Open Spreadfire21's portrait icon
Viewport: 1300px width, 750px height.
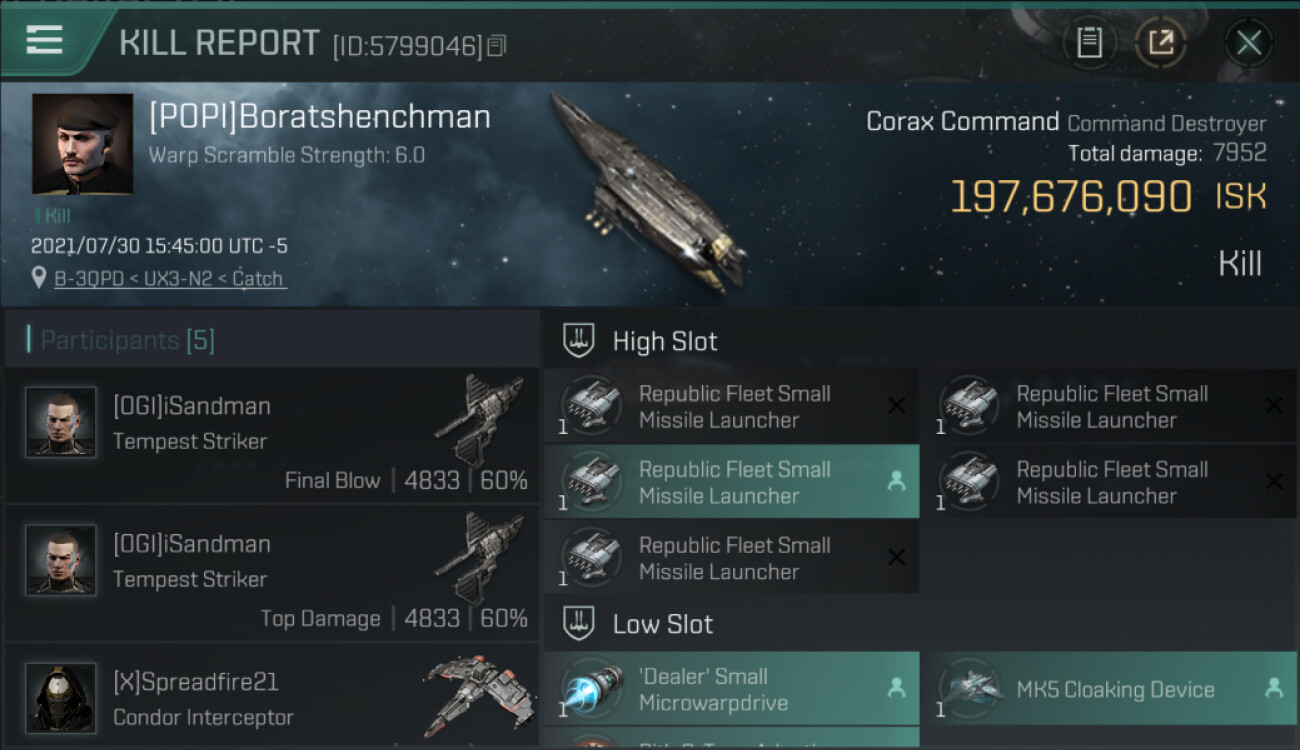(61, 697)
